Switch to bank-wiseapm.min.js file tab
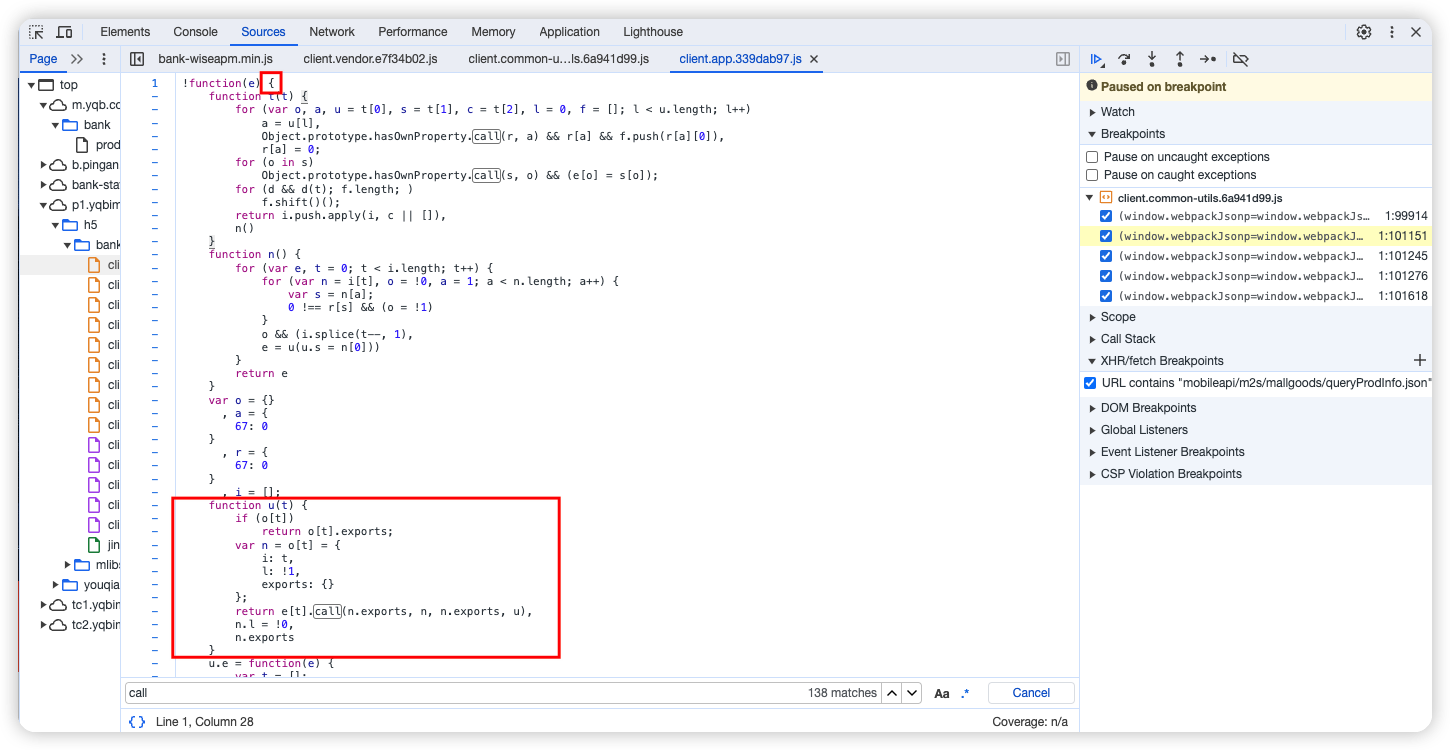 pos(215,59)
